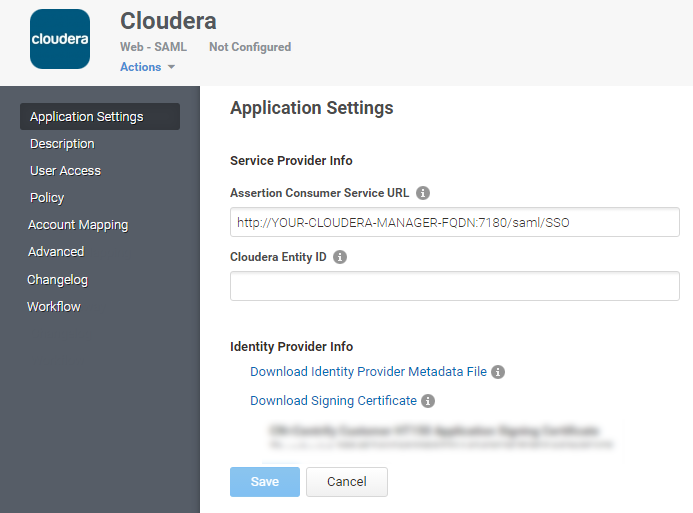This screenshot has width=693, height=513.
Task: Click info icon next to Download Signing Certificate
Action: [x=428, y=401]
